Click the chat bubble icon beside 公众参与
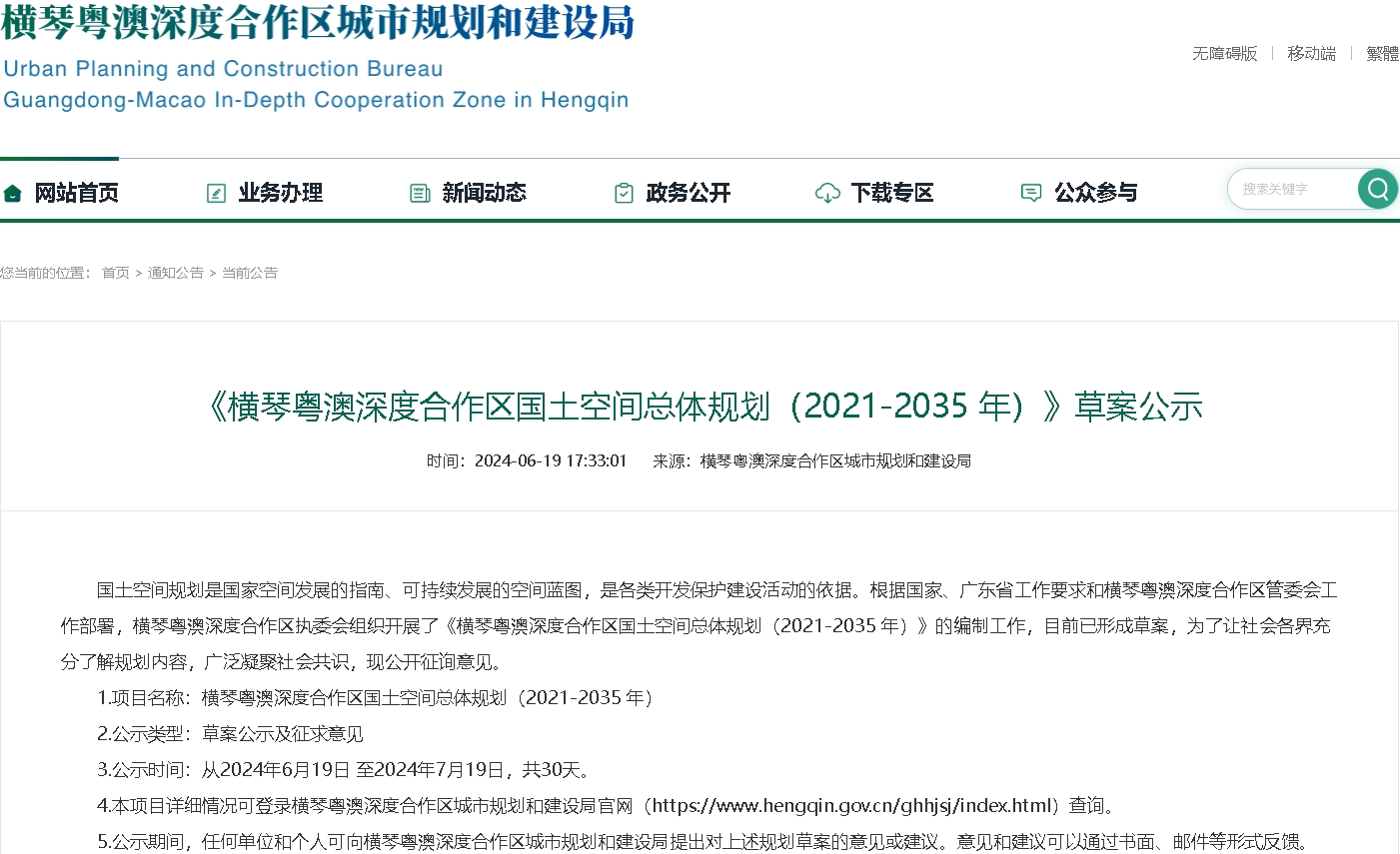 point(1031,193)
